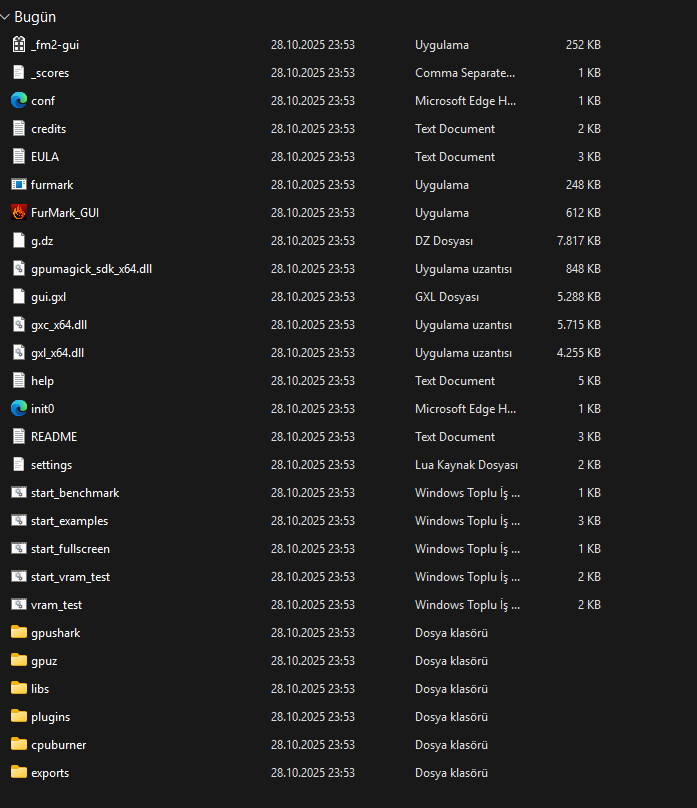
Task: Click the help text document icon
Action: coord(19,380)
